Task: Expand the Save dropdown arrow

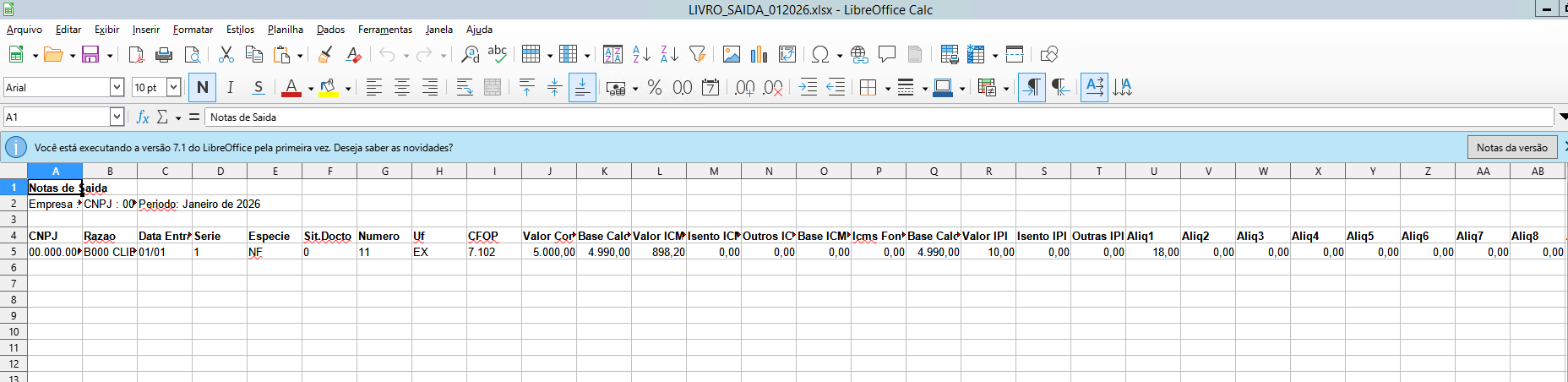Action: pyautogui.click(x=109, y=56)
